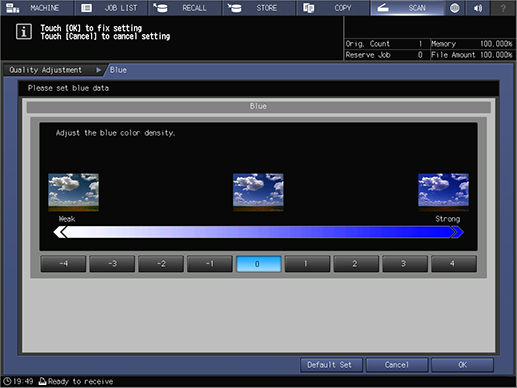The image size is (517, 388).
Task: Set blue density to 2
Action: pos(356,264)
